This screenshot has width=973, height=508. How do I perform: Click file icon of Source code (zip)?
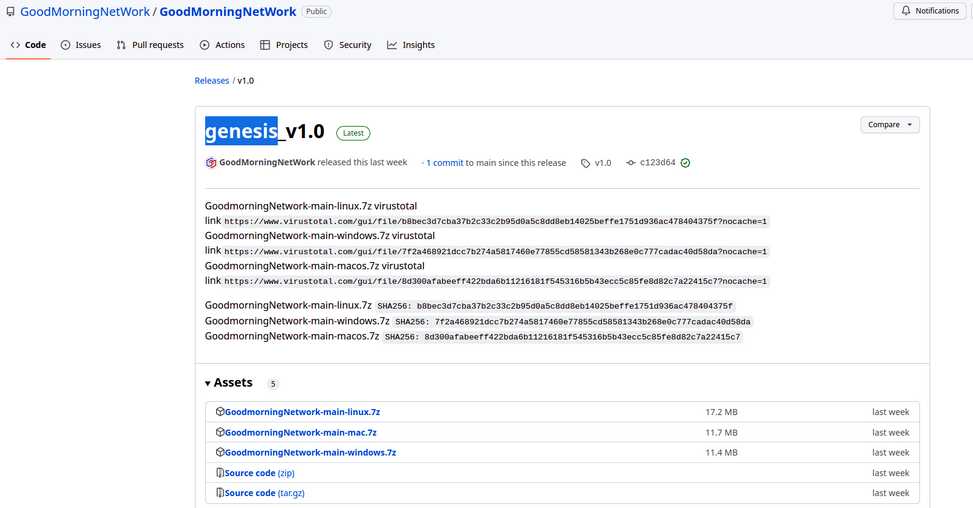coord(220,473)
